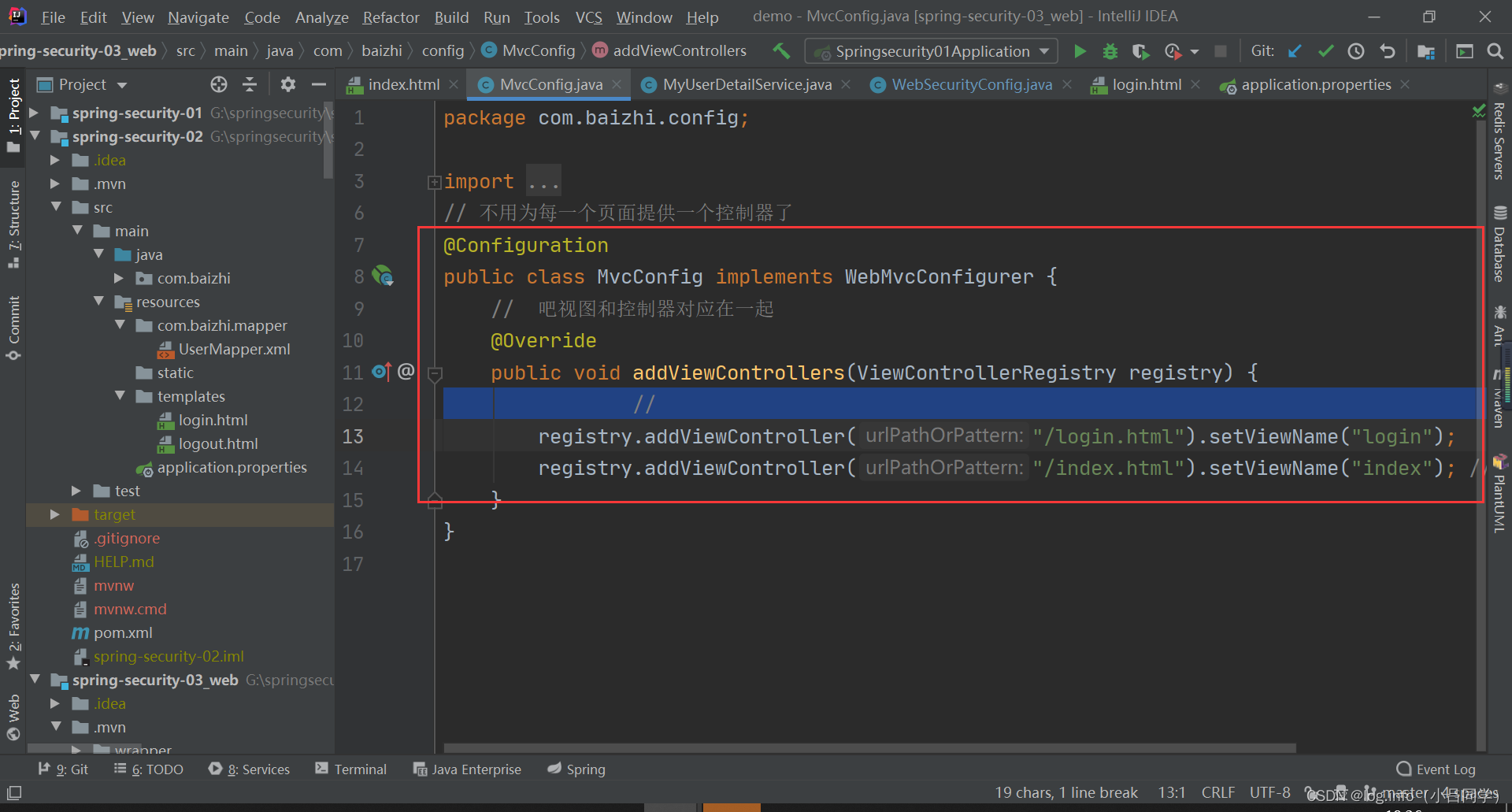Collapse the addViewControllers method fold

pos(435,373)
